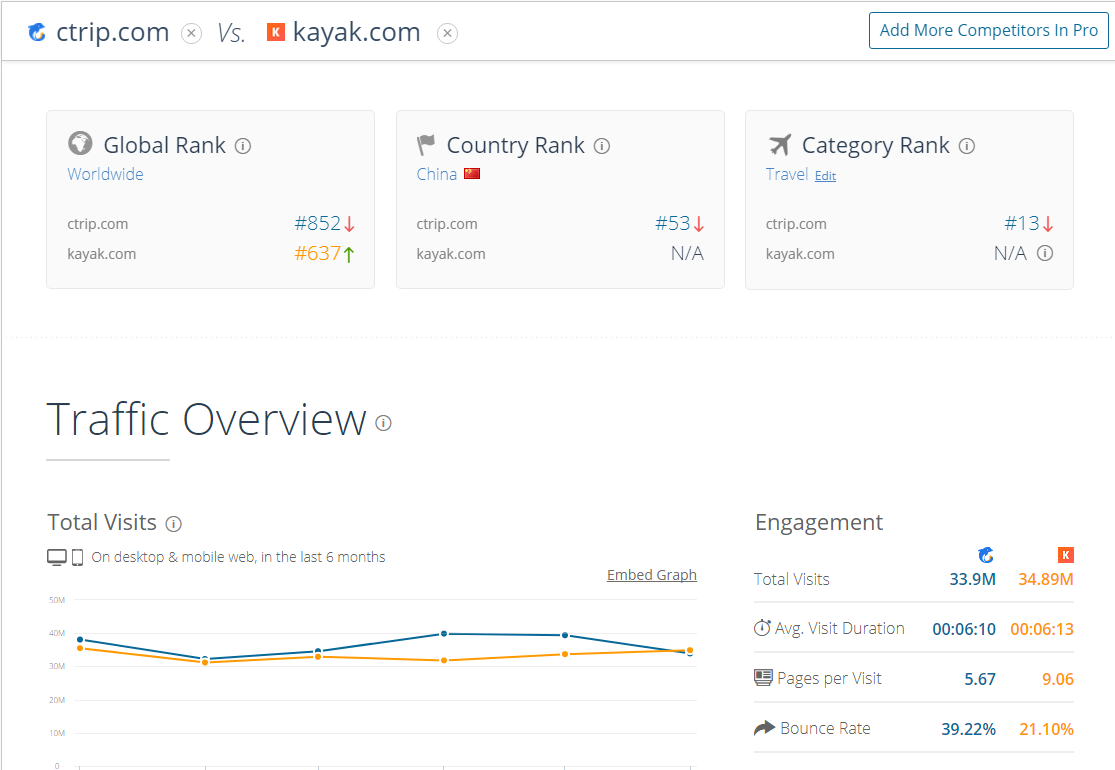Click the kayak logo in Engagement table
The image size is (1115, 770).
[x=1065, y=555]
